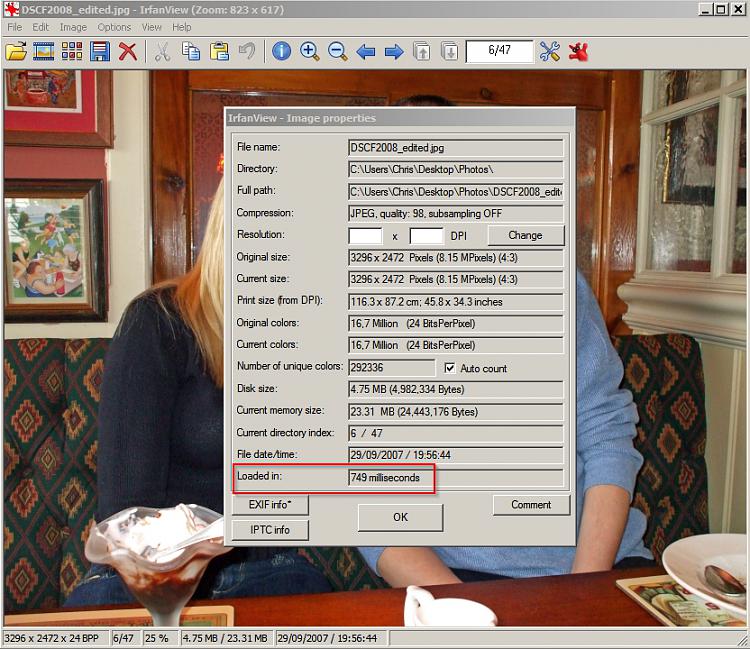Screen dimensions: 750x649
Task: Click the Full path field
Action: [x=456, y=192]
